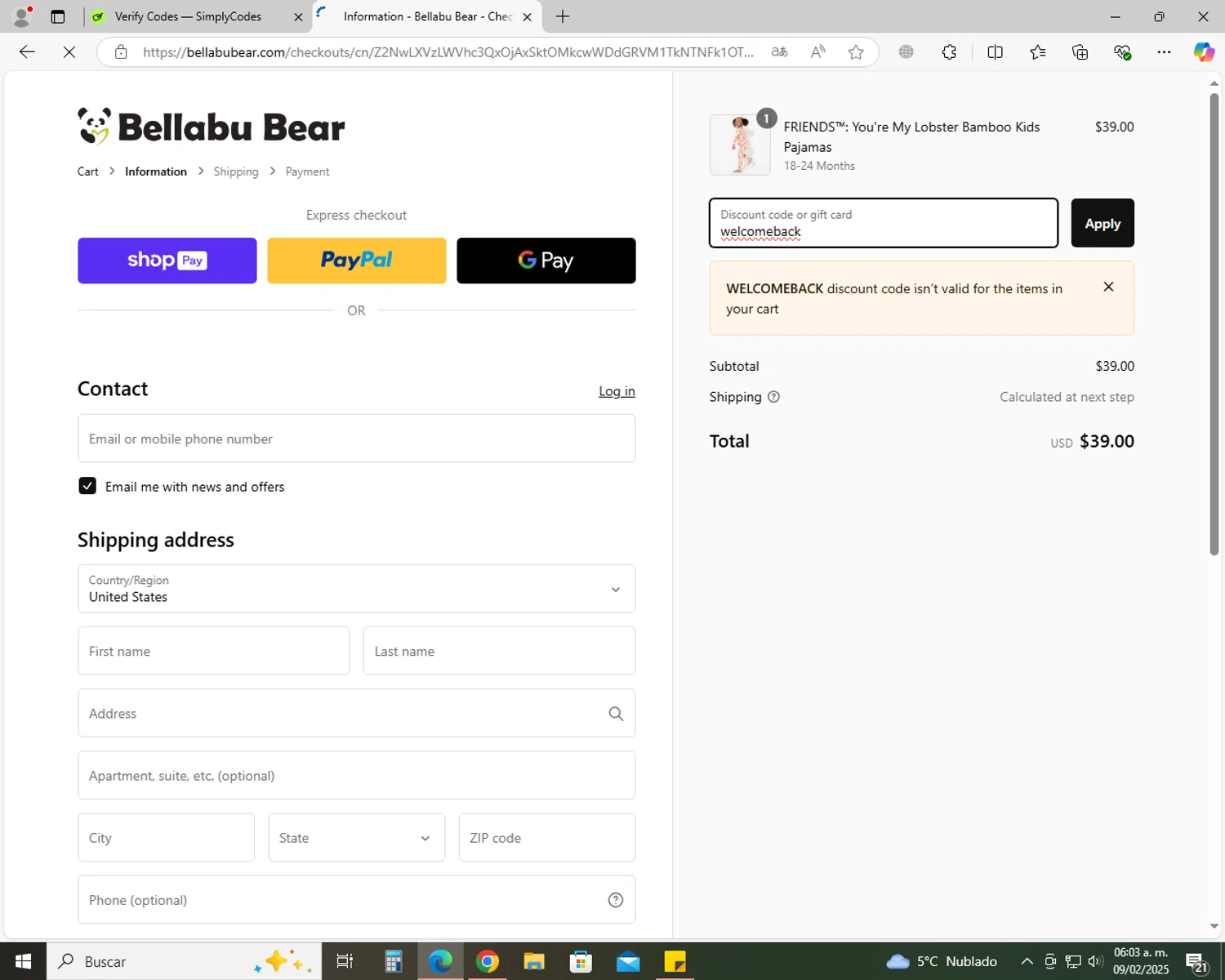The image size is (1225, 980).
Task: Click the Bellabu Bear logo
Action: point(212,127)
